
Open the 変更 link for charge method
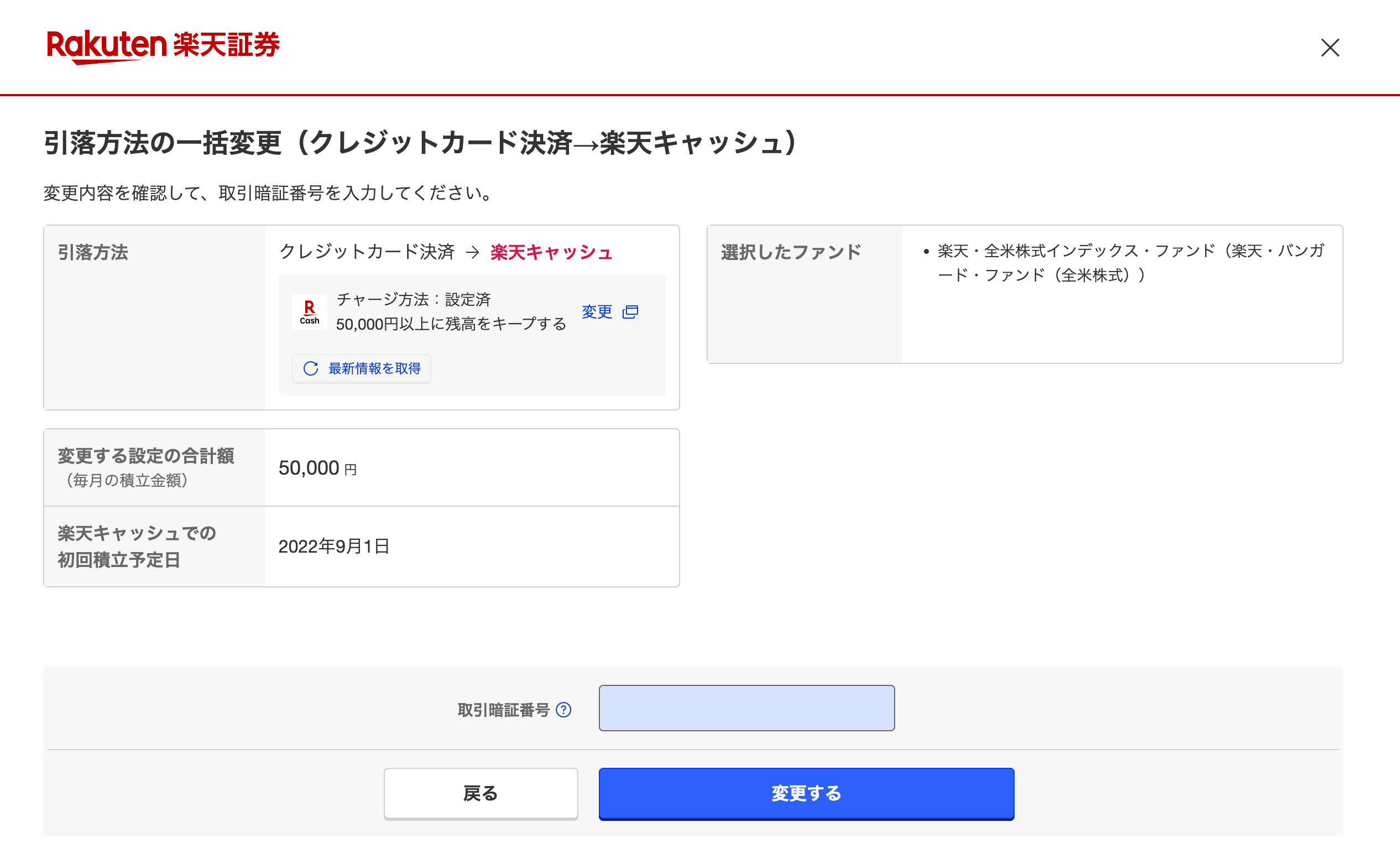[x=597, y=312]
